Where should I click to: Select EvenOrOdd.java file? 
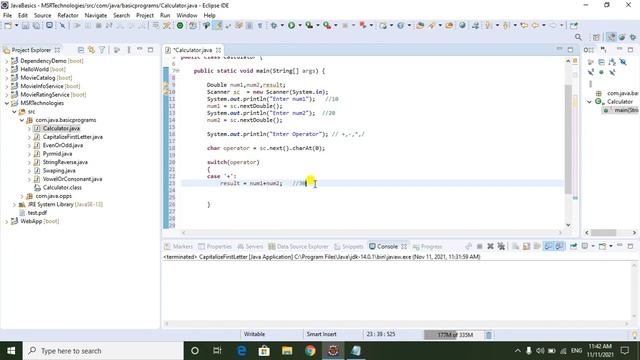(63, 145)
